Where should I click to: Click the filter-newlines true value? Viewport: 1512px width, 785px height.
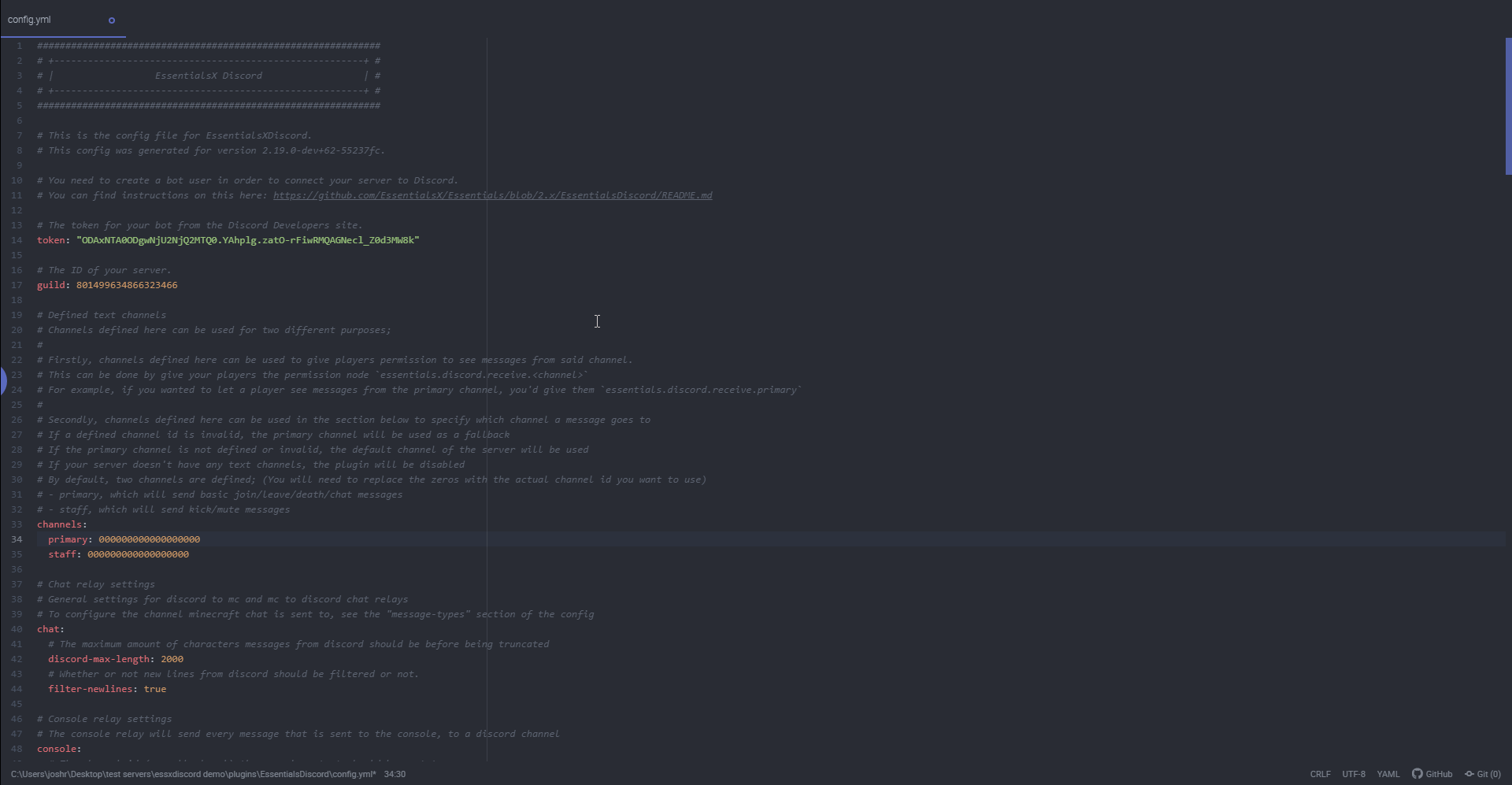pos(154,689)
